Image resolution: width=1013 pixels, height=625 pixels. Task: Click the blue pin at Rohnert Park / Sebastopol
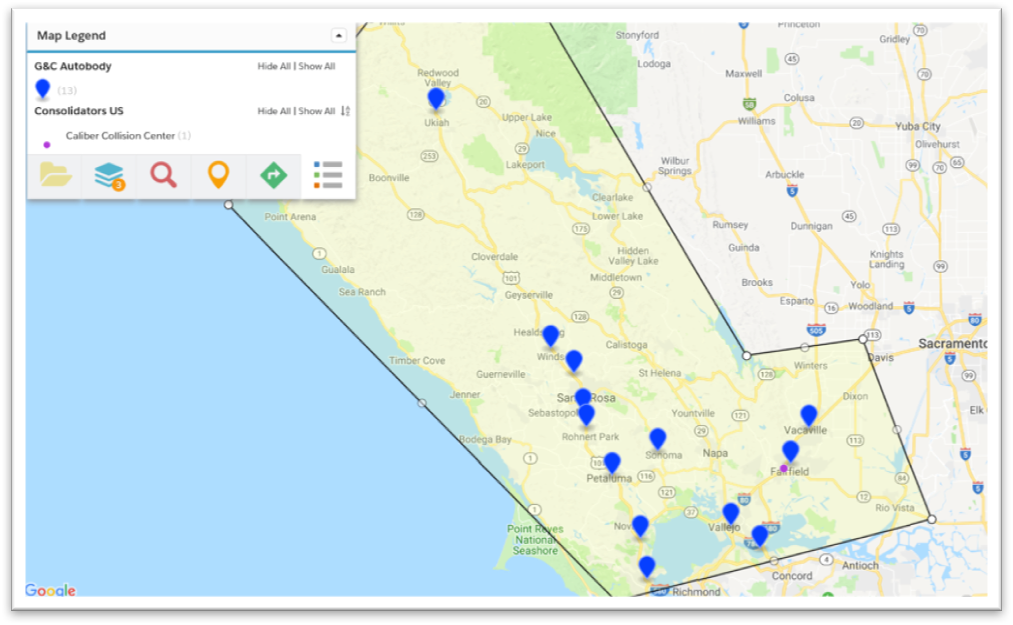point(586,415)
